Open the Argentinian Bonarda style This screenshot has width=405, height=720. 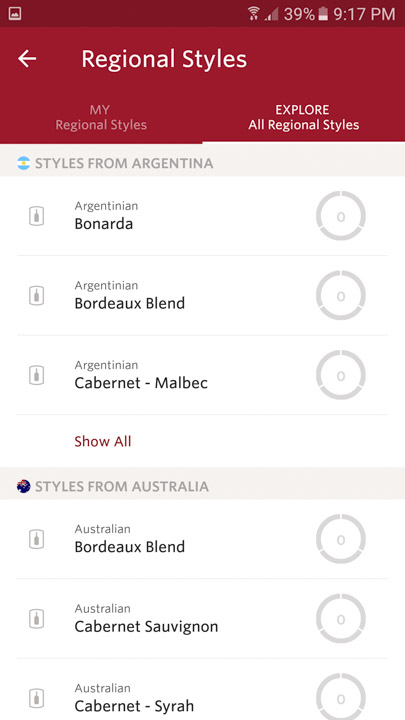202,216
